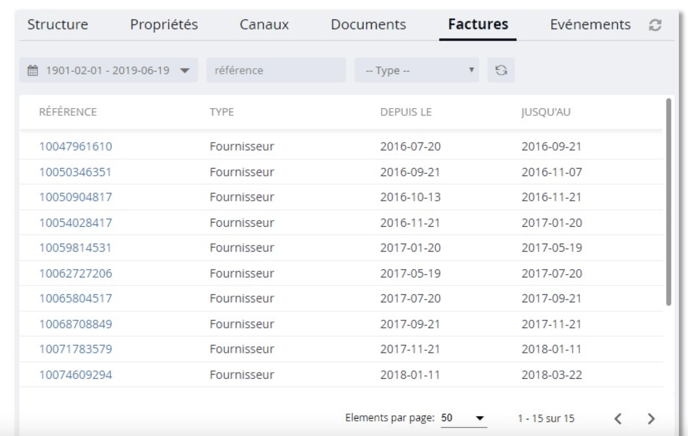
Task: Switch to the Canaux tab
Action: point(264,25)
